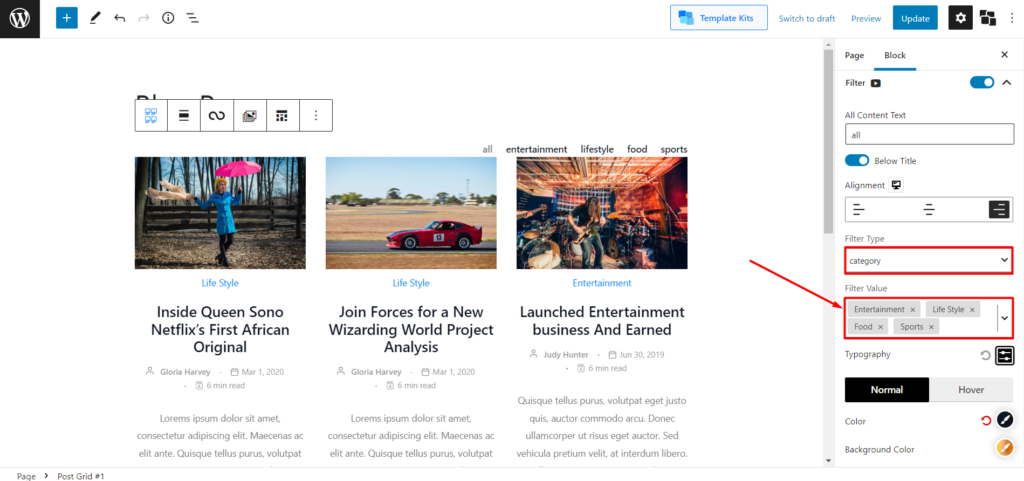Viewport: 1024px width, 481px height.
Task: Open the three-dot Options menu in top bar
Action: [1012, 18]
